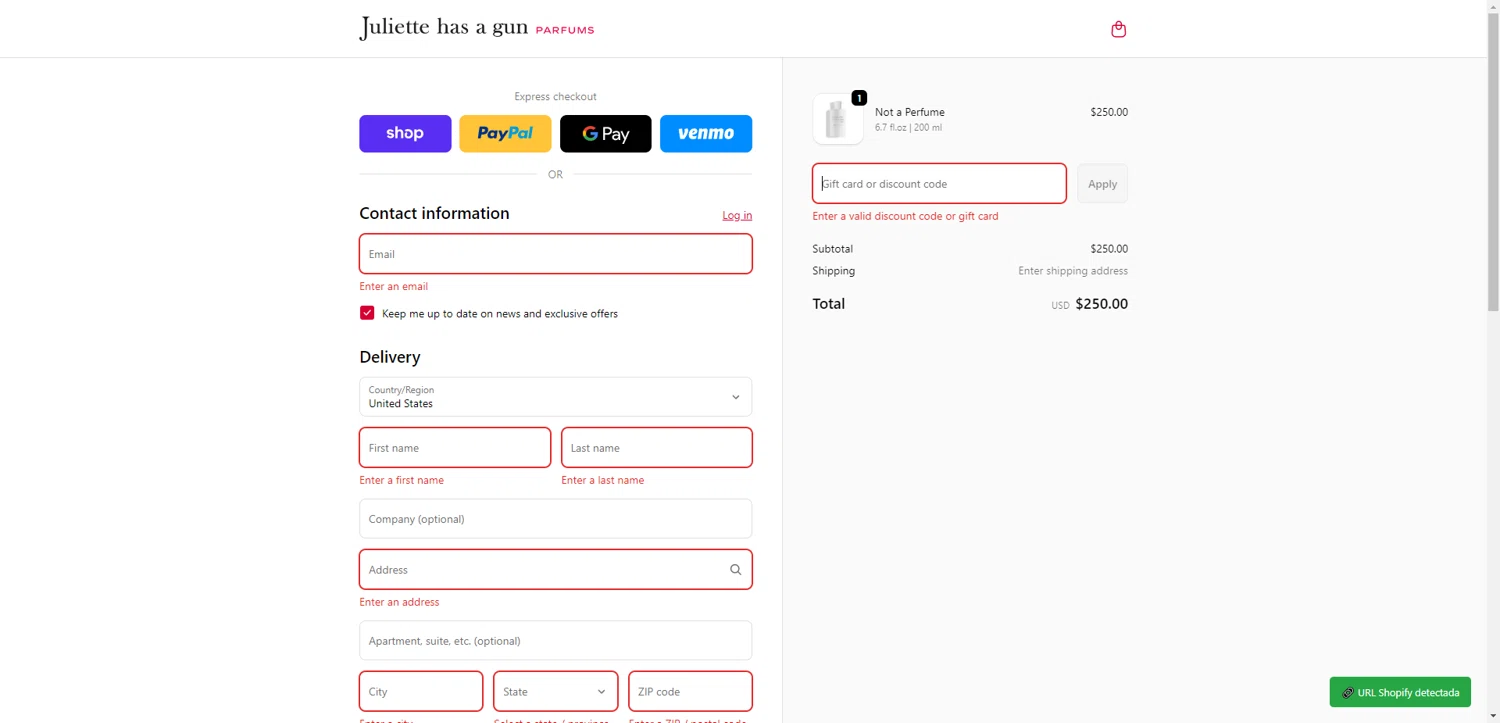The height and width of the screenshot is (723, 1500).
Task: Click the Last name field
Action: coord(656,448)
